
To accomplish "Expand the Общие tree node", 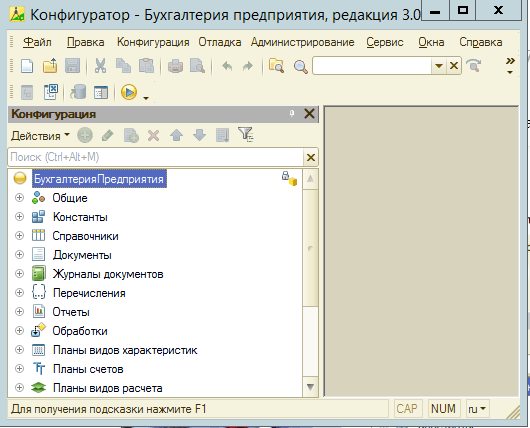I will point(20,197).
